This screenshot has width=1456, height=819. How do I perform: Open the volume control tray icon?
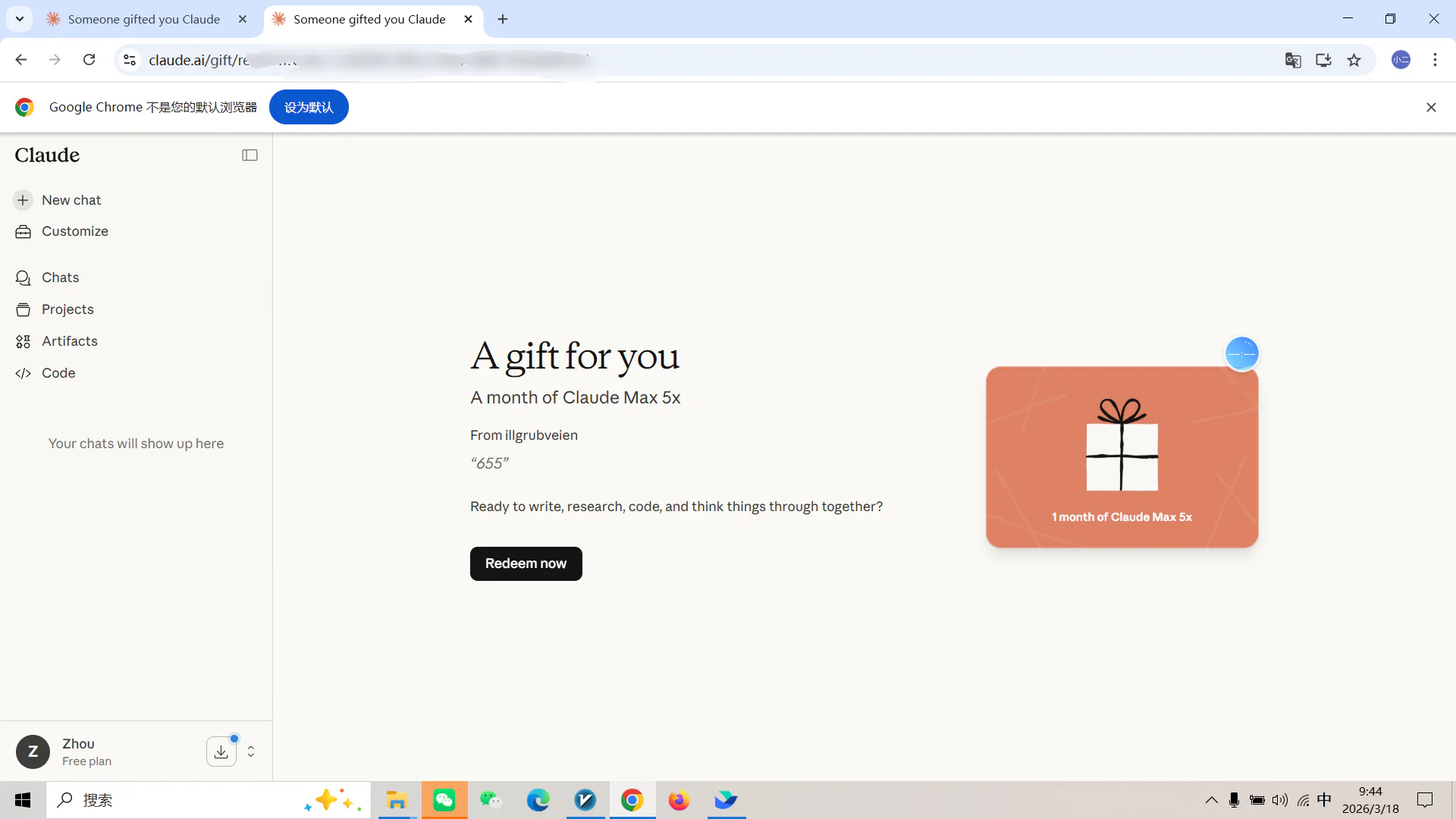click(x=1280, y=800)
